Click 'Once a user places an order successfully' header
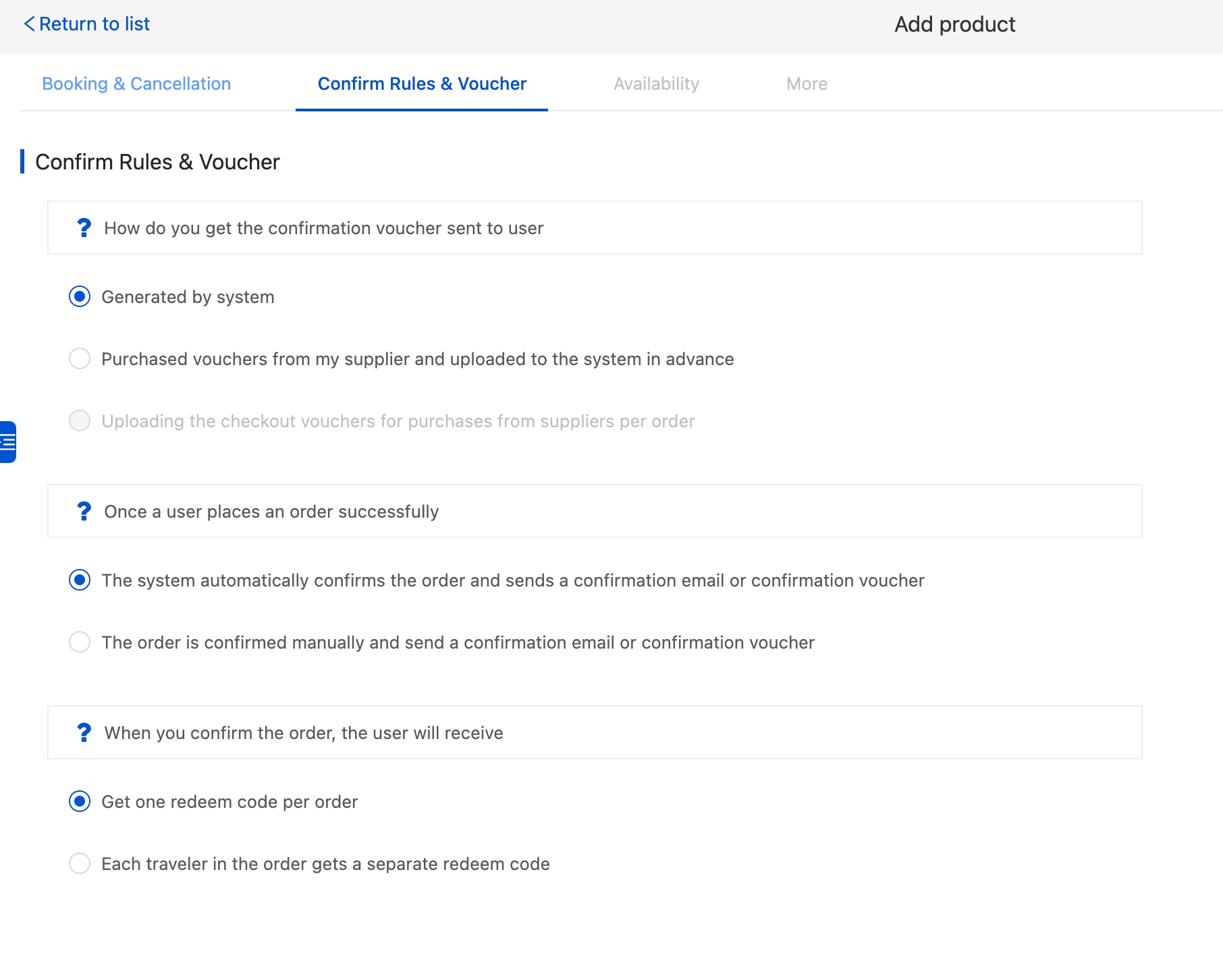Image resolution: width=1223 pixels, height=980 pixels. coord(271,512)
